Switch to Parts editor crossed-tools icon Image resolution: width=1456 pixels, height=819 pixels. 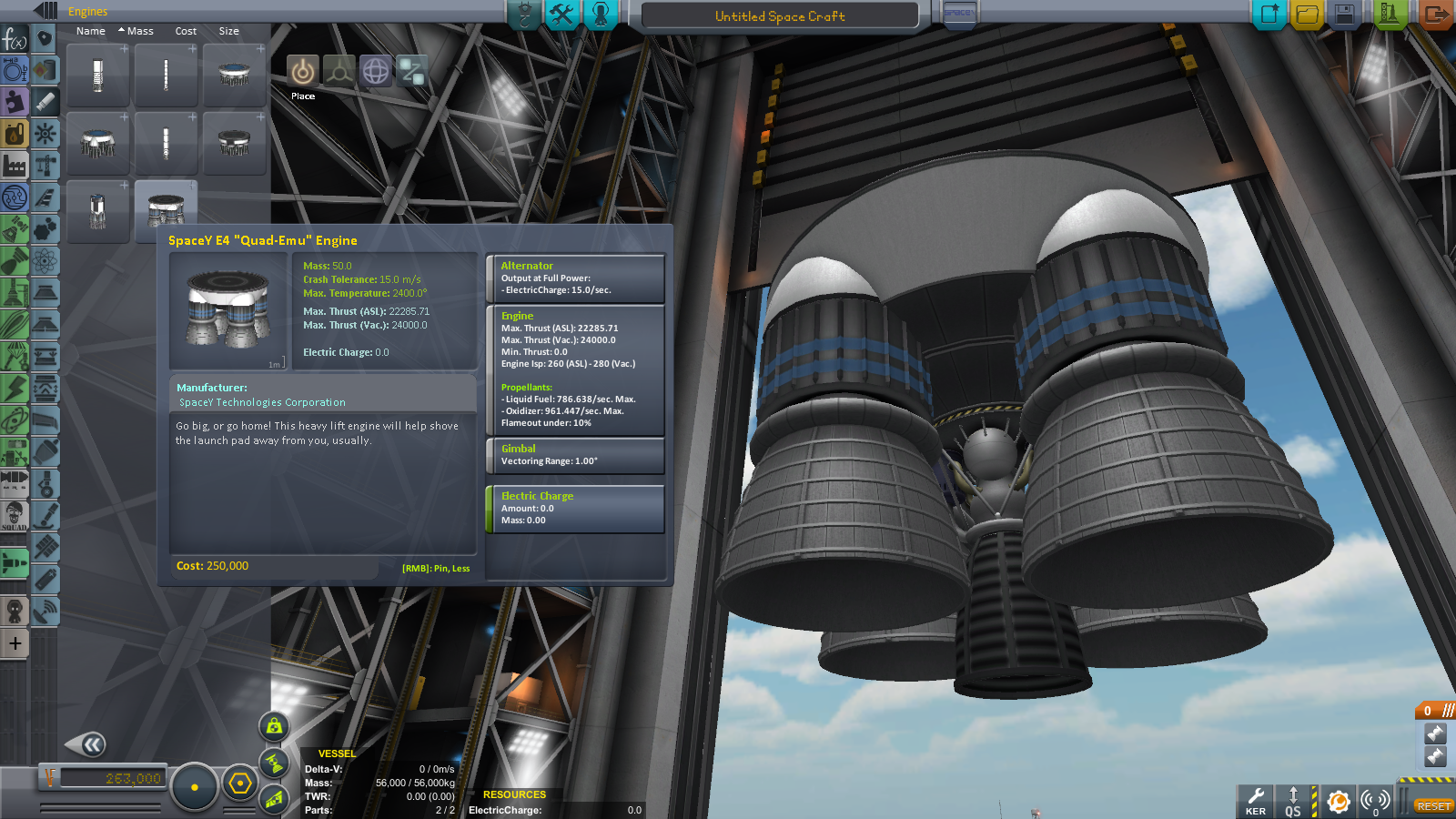(562, 14)
